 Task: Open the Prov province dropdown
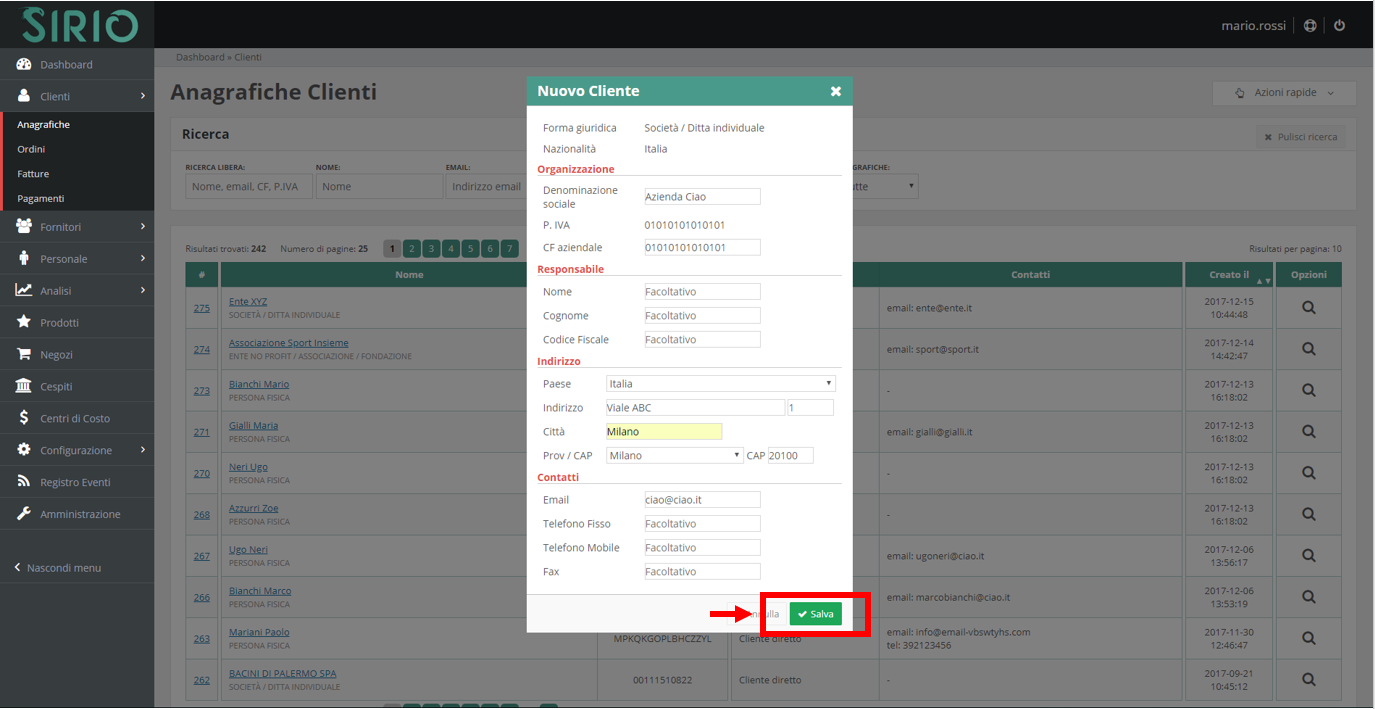[x=674, y=456]
